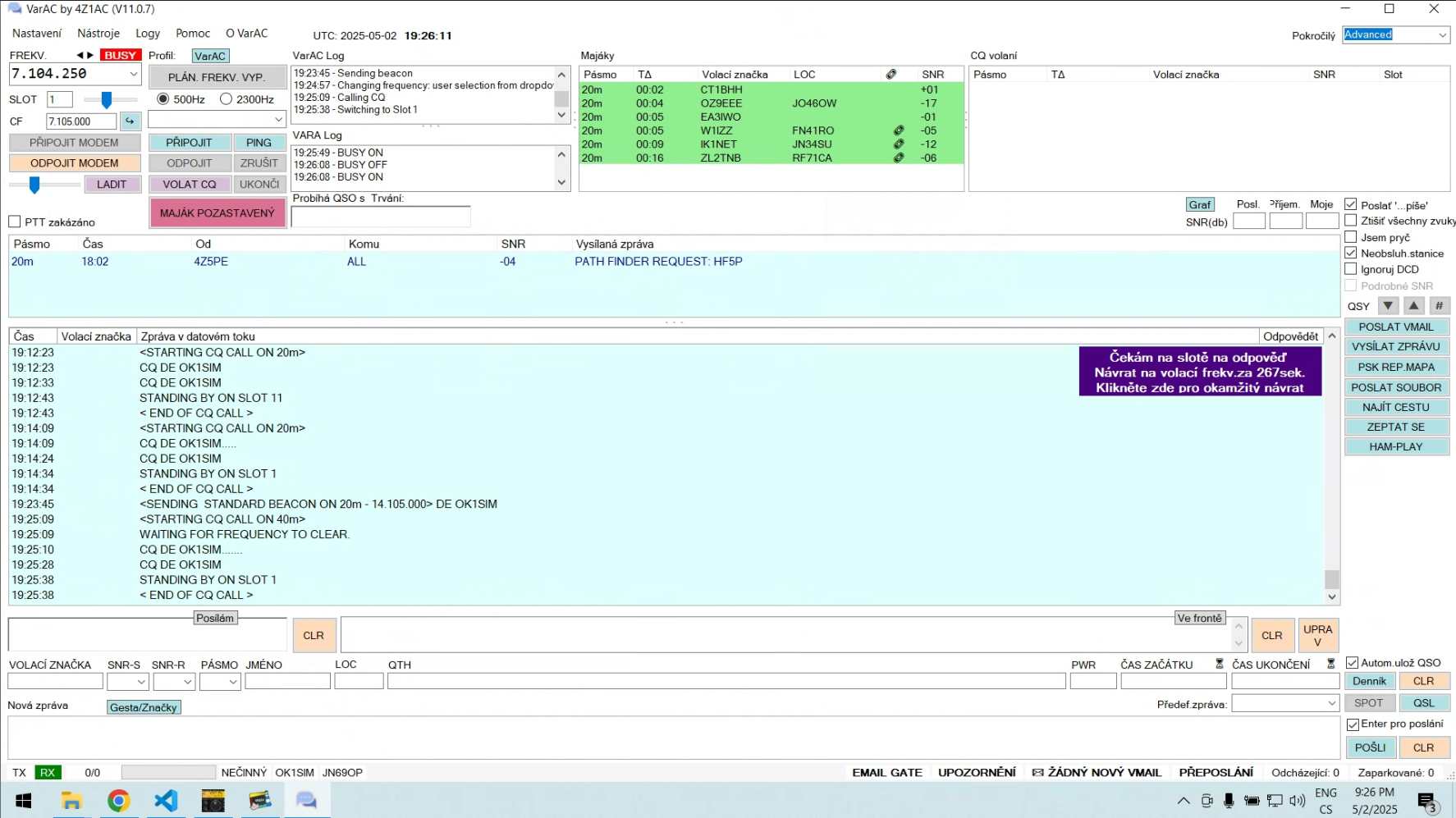Viewport: 1456px width, 818px height.
Task: Adjust the tuning slider beside LADIT
Action: tap(34, 185)
